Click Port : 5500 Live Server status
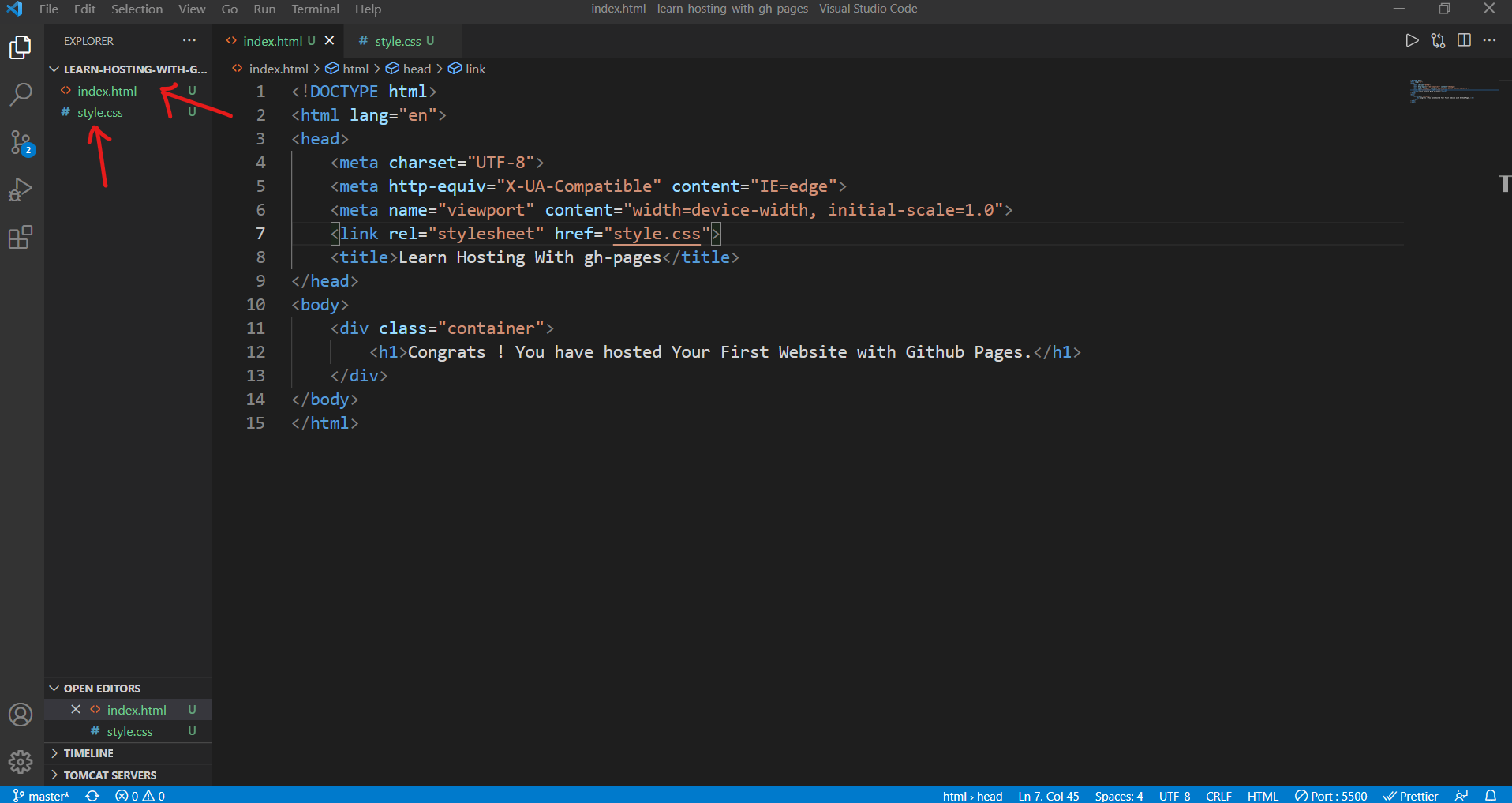Screen dimensions: 1512x803 [x=1330, y=795]
